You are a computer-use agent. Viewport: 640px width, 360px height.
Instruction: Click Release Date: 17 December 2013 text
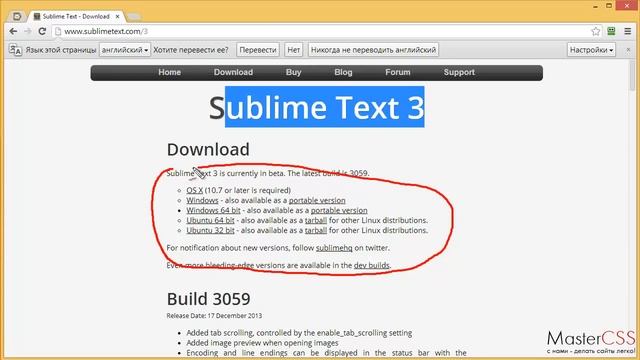pyautogui.click(x=214, y=316)
